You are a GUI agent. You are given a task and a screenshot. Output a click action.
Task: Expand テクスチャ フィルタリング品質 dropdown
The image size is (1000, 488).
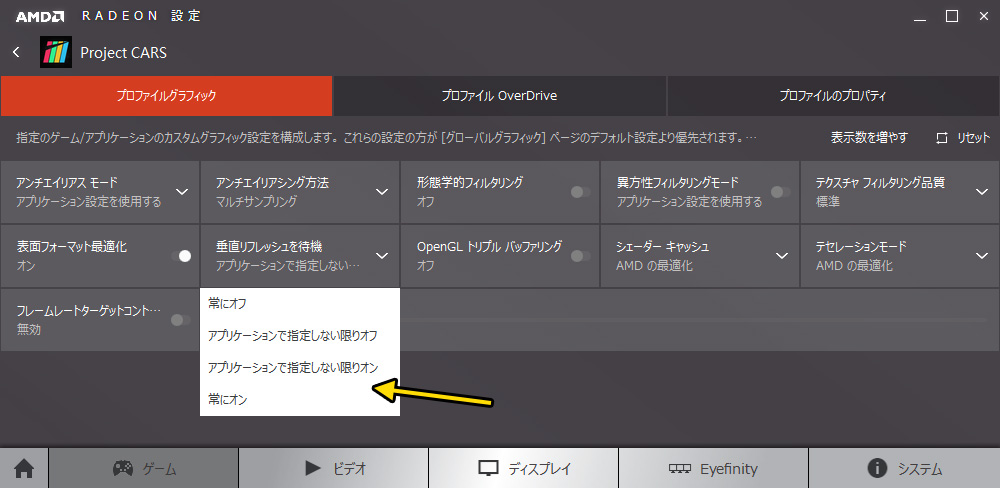coord(982,192)
